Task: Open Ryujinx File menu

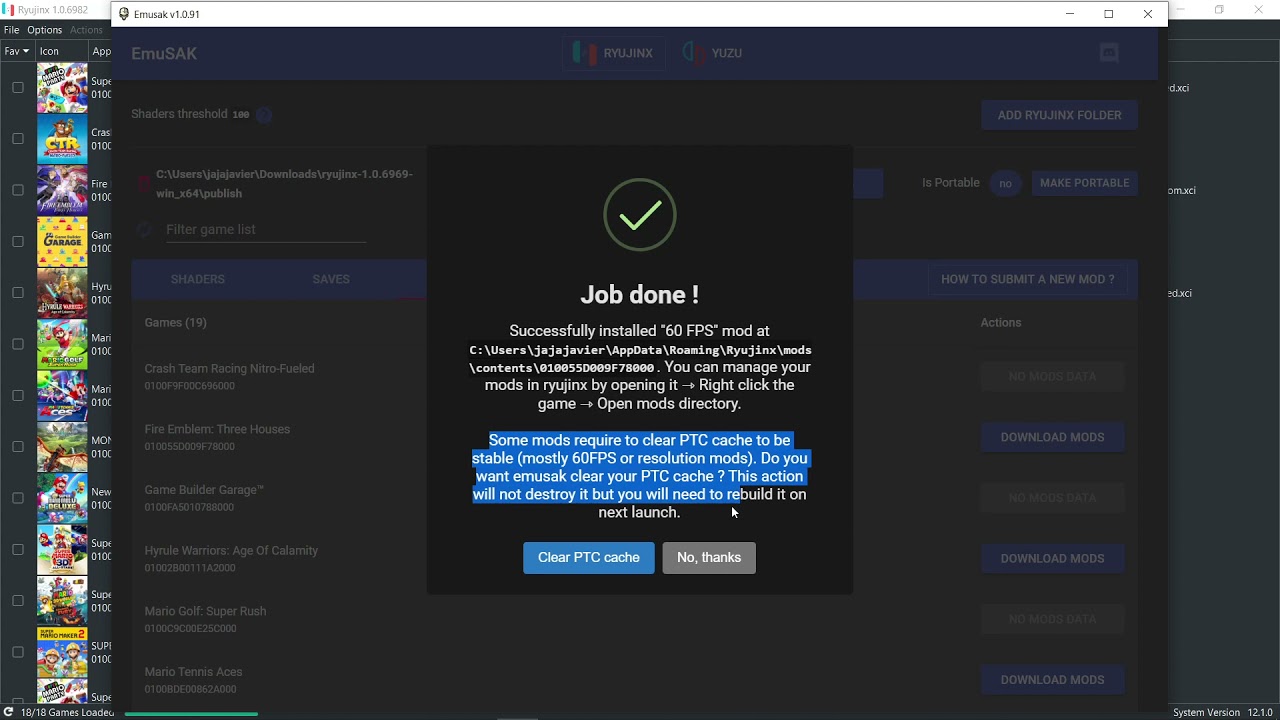Action: click(x=12, y=30)
